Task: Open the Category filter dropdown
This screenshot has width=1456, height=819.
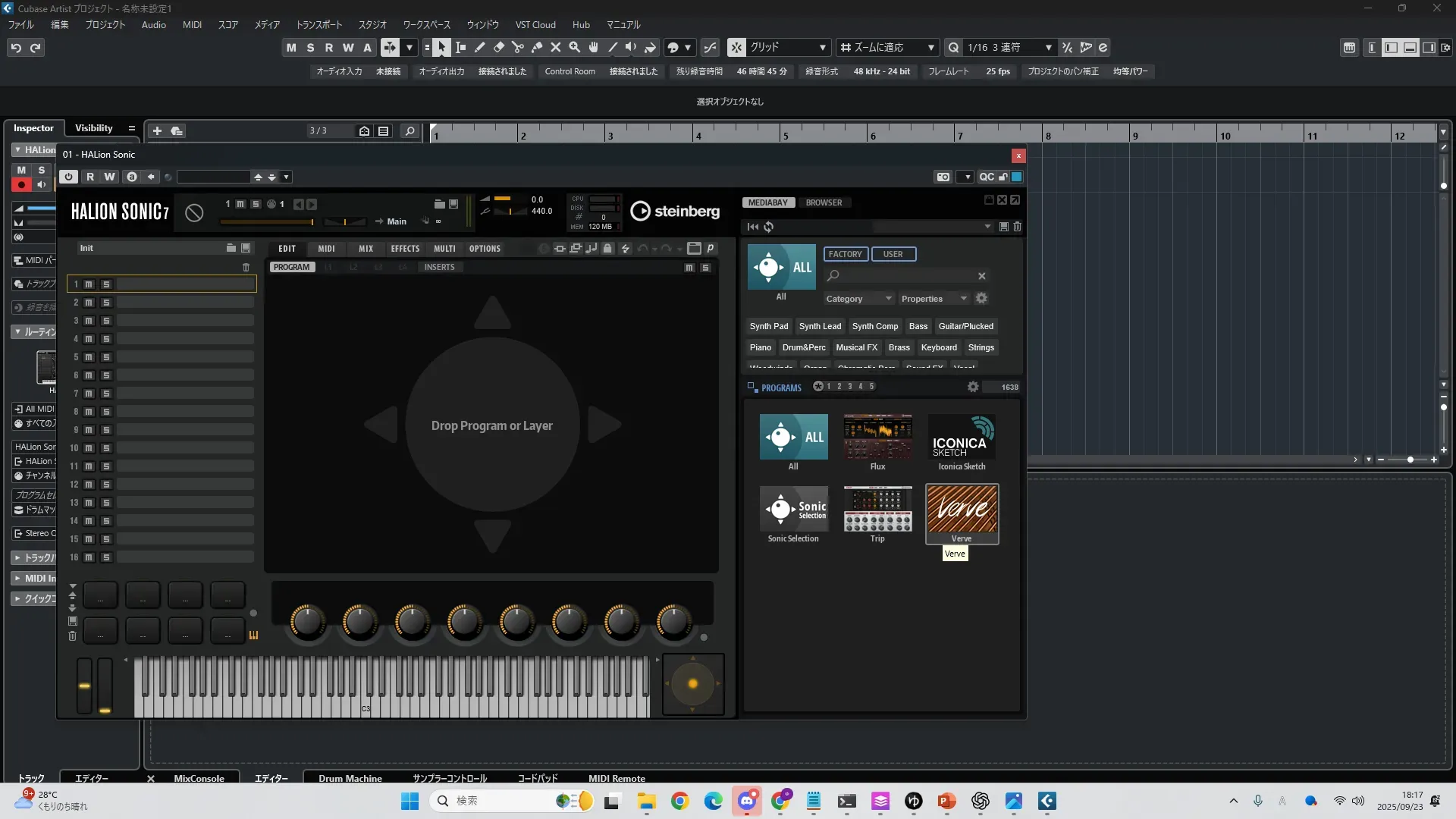Action: (x=858, y=299)
